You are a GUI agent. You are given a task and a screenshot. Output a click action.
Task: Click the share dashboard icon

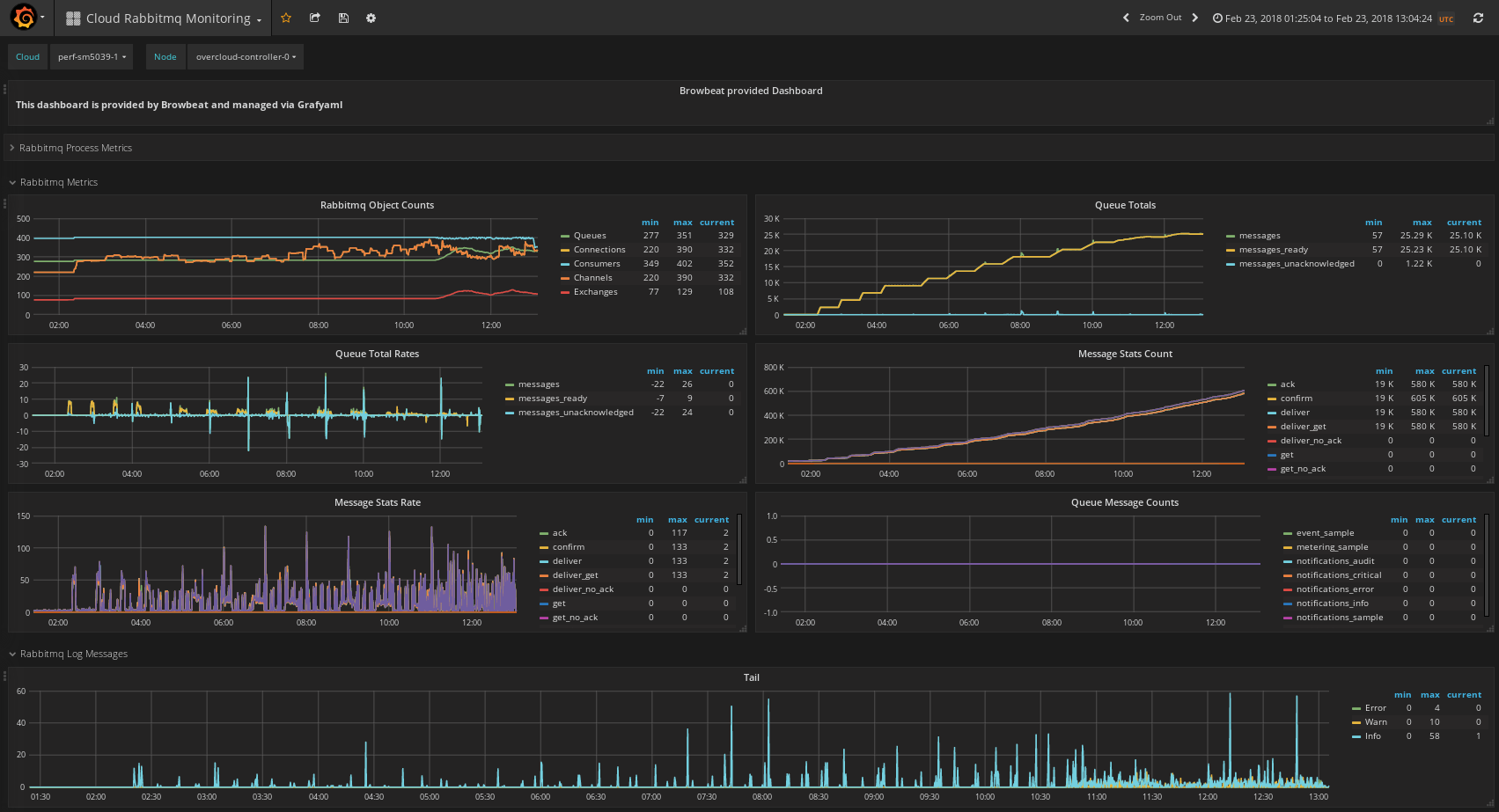(315, 18)
